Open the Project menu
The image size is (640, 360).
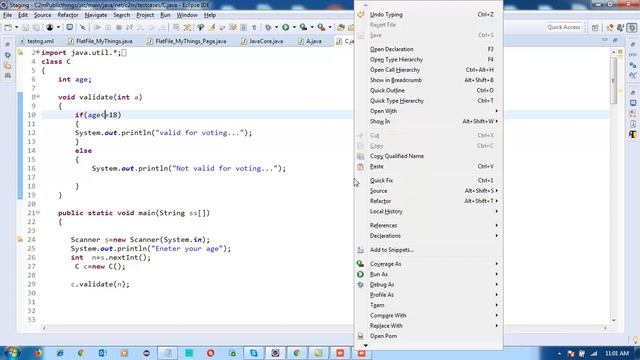tap(145, 15)
